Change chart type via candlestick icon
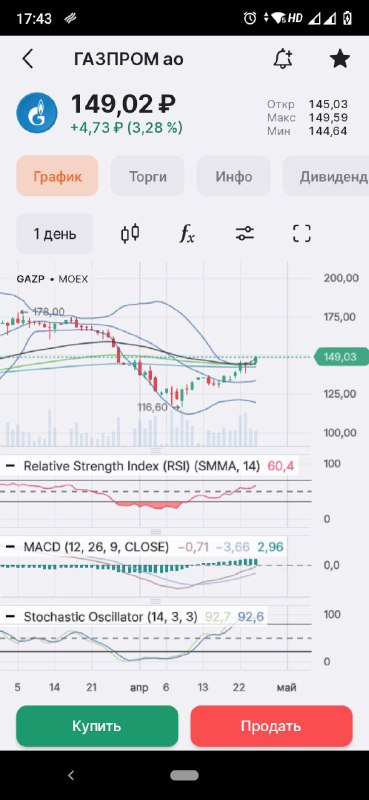Viewport: 369px width, 800px height. tap(130, 234)
